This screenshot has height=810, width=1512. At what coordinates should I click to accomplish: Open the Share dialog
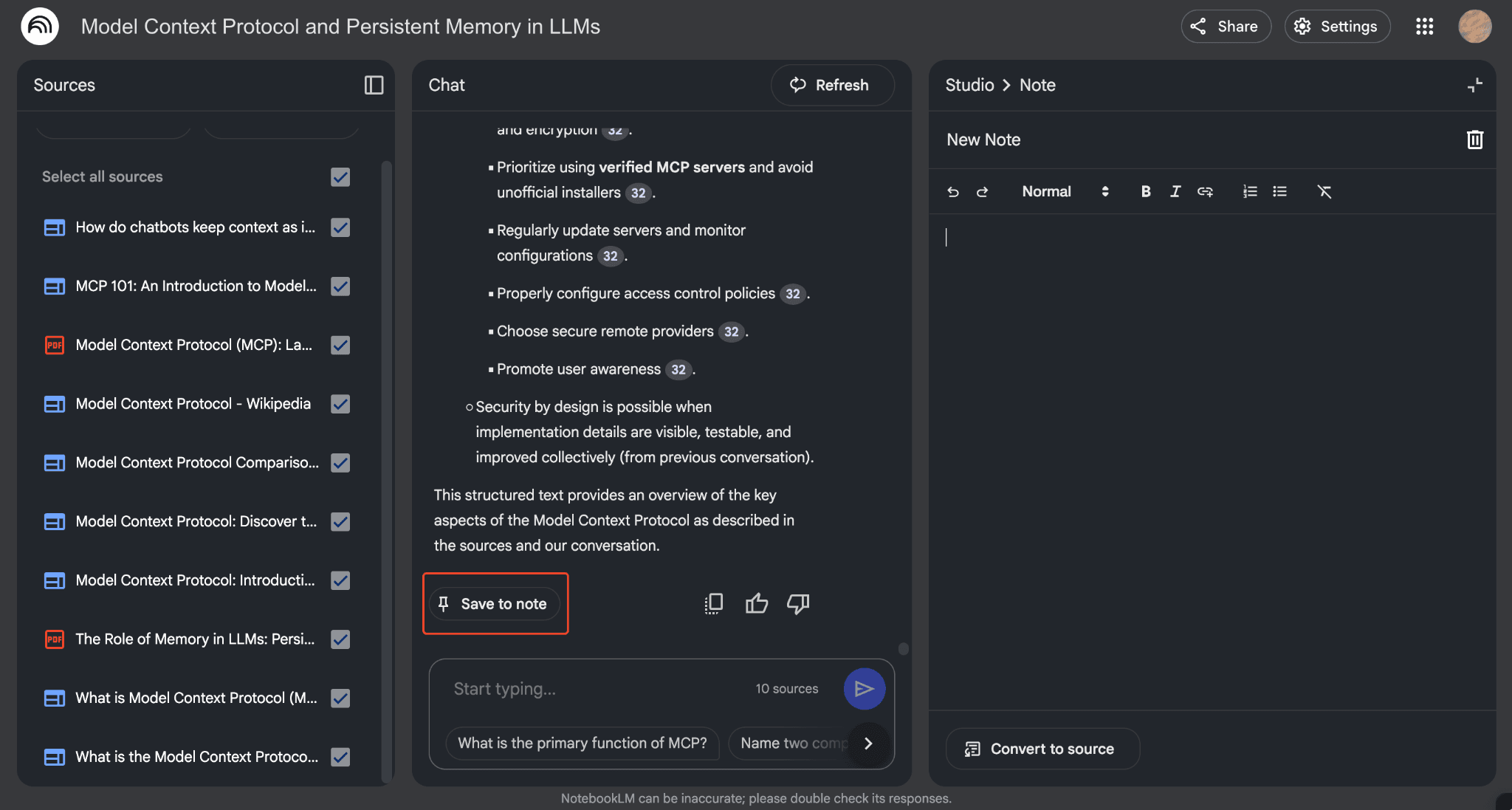click(x=1226, y=27)
